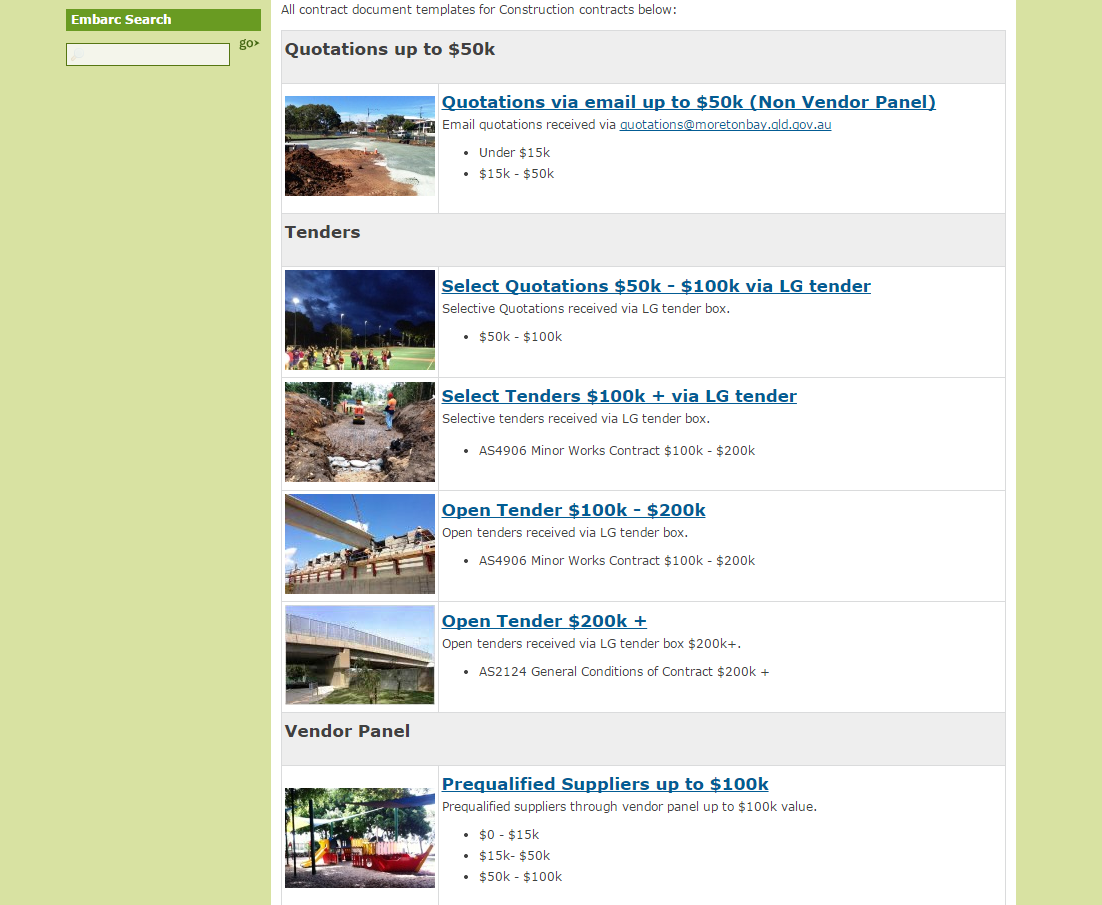Screen dimensions: 1102x905
Task: Select AS2124 General Conditions of Contract item
Action: pyautogui.click(x=623, y=672)
